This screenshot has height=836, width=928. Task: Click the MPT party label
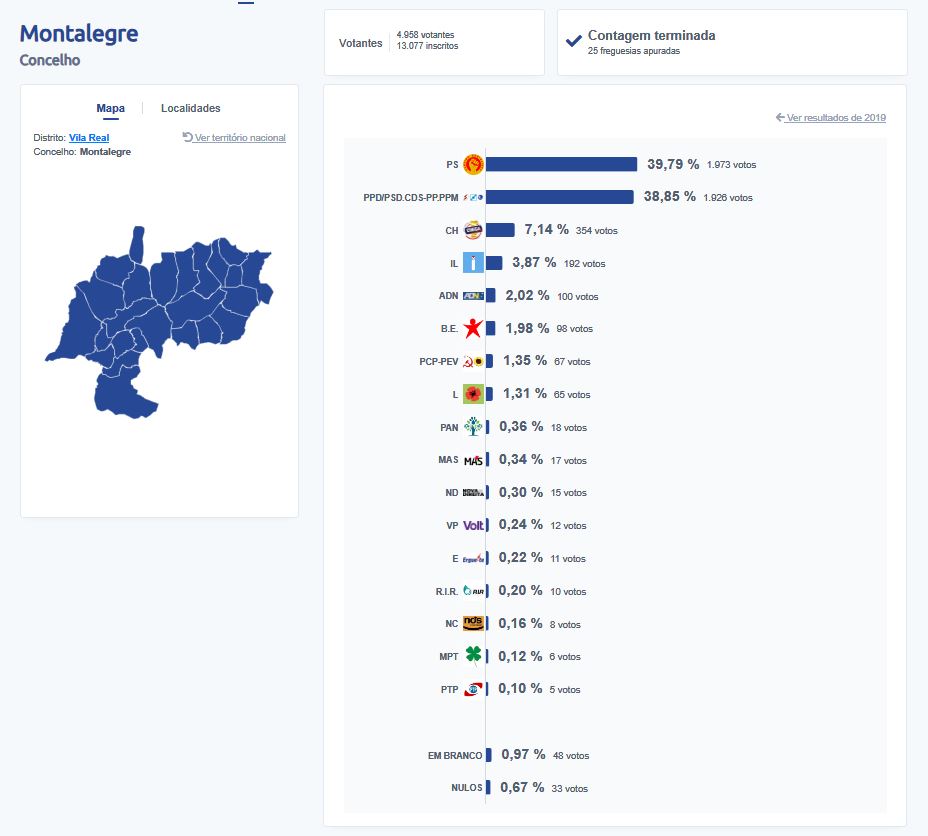tap(449, 657)
